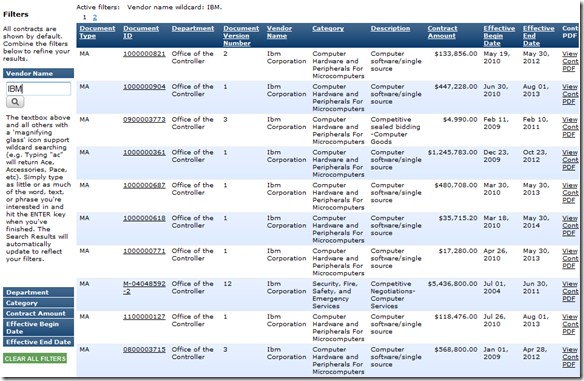Open document ID M-04048592-2
This screenshot has height=381, width=584.
click(x=144, y=288)
